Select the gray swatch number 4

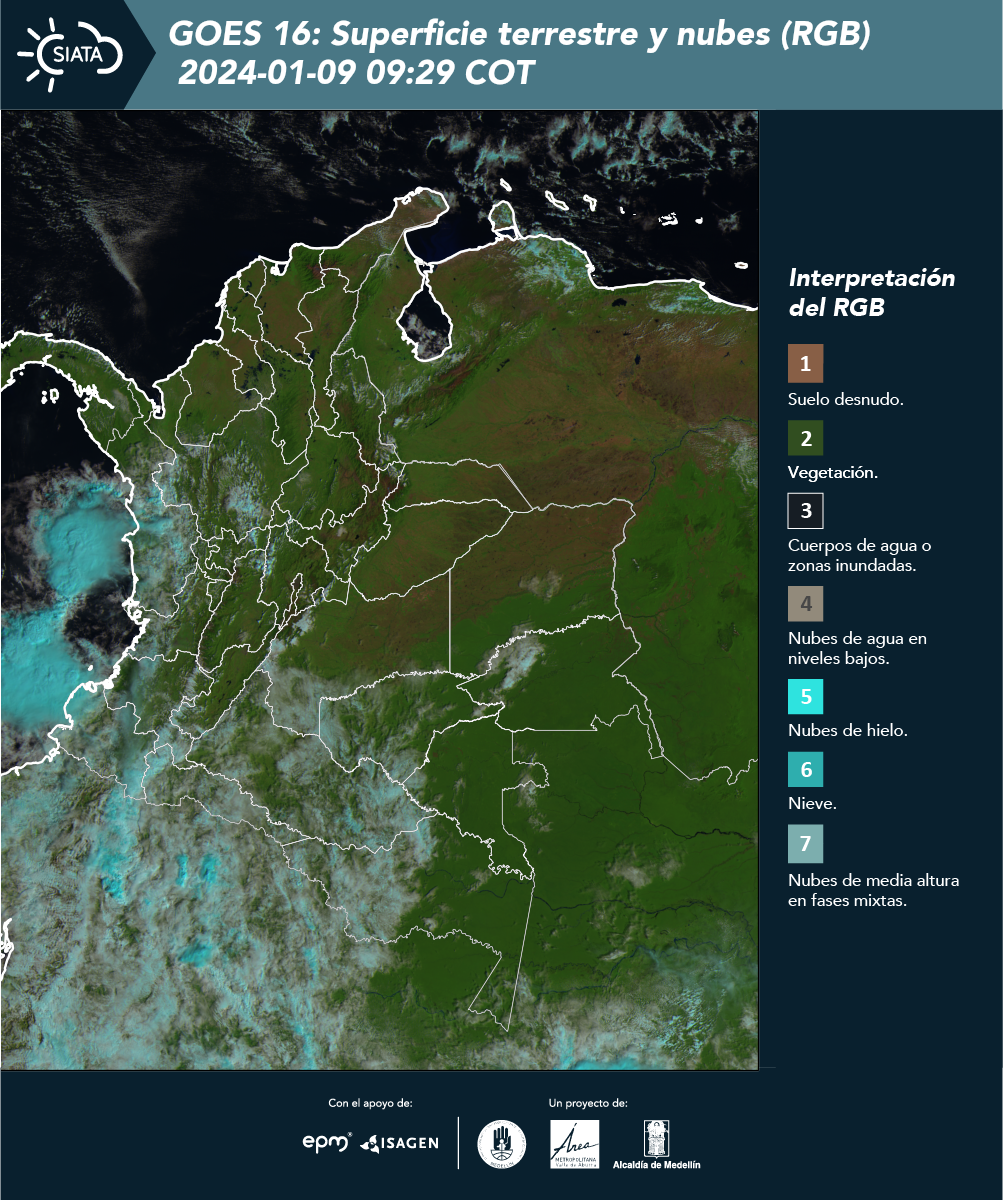805,604
